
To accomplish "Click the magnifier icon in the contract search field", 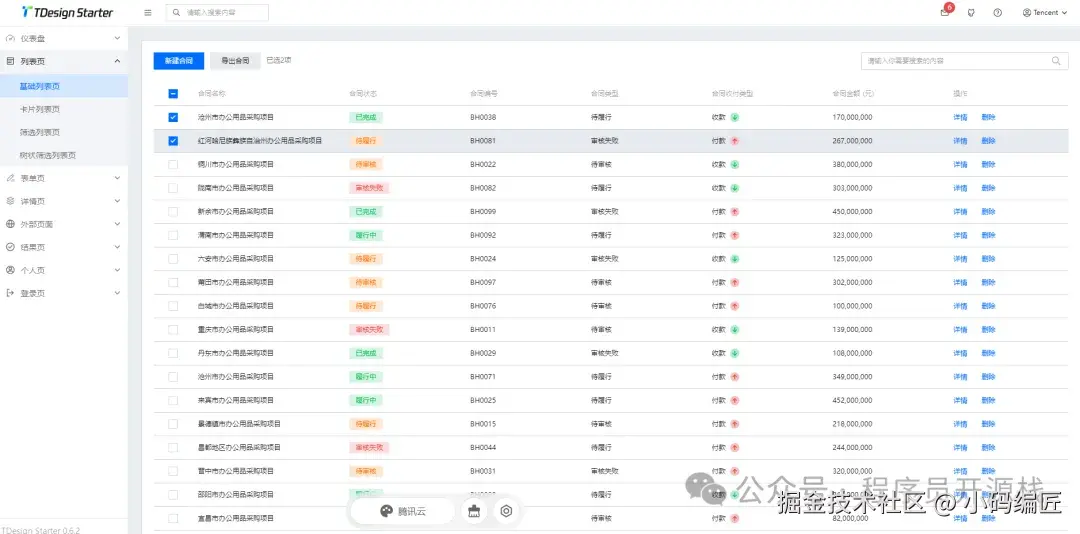I will (1056, 61).
